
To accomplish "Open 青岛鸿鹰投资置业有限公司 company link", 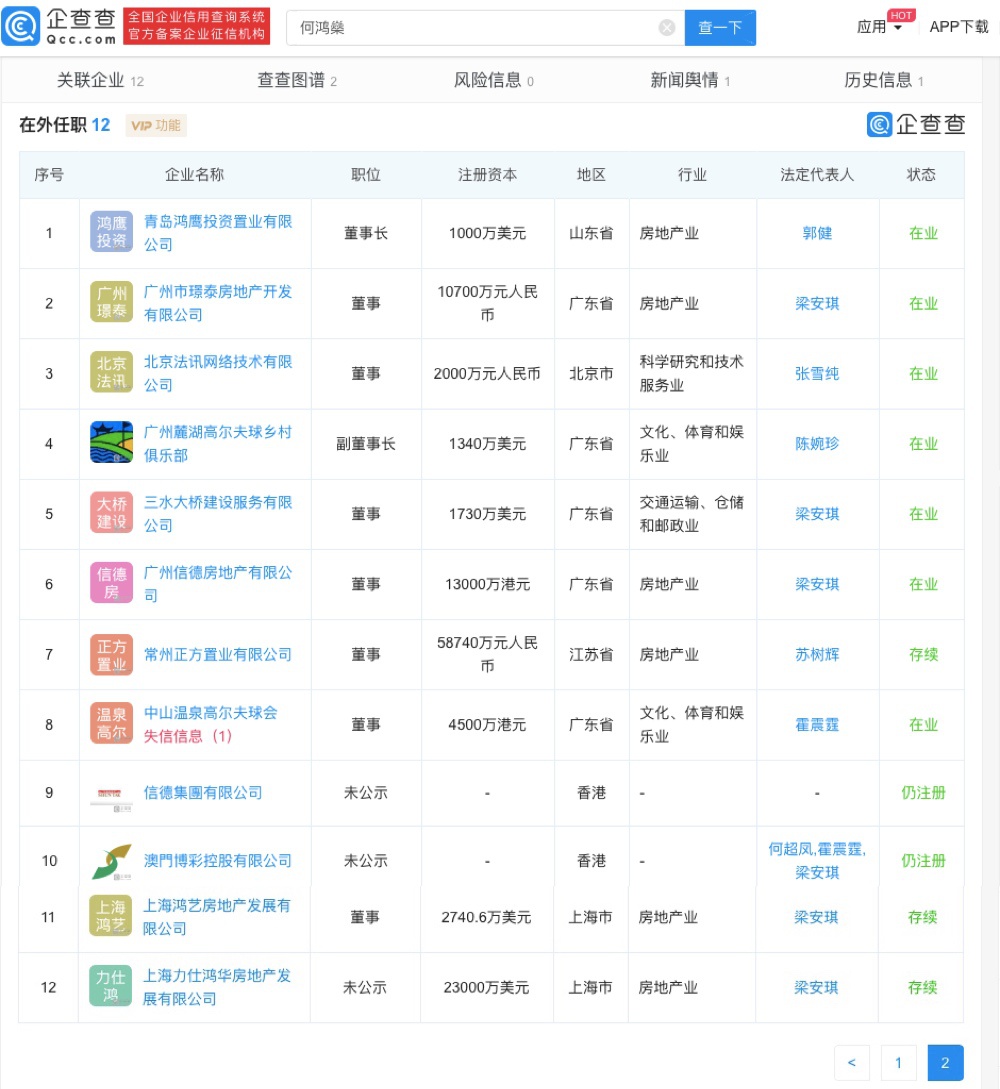I will pyautogui.click(x=217, y=233).
